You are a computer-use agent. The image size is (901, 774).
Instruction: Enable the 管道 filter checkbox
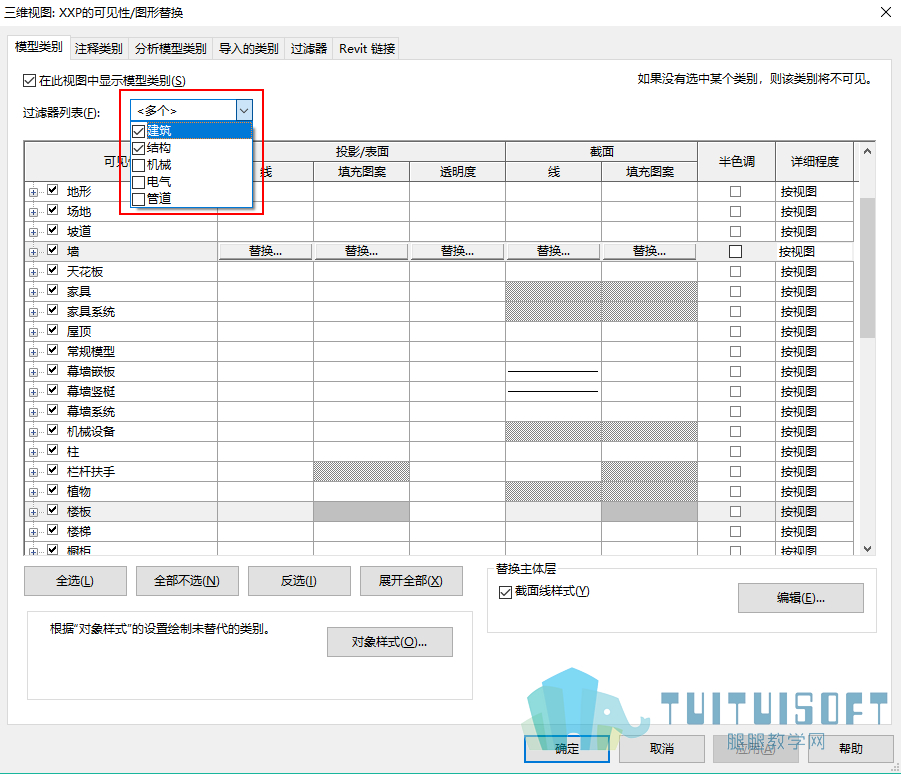coord(138,199)
